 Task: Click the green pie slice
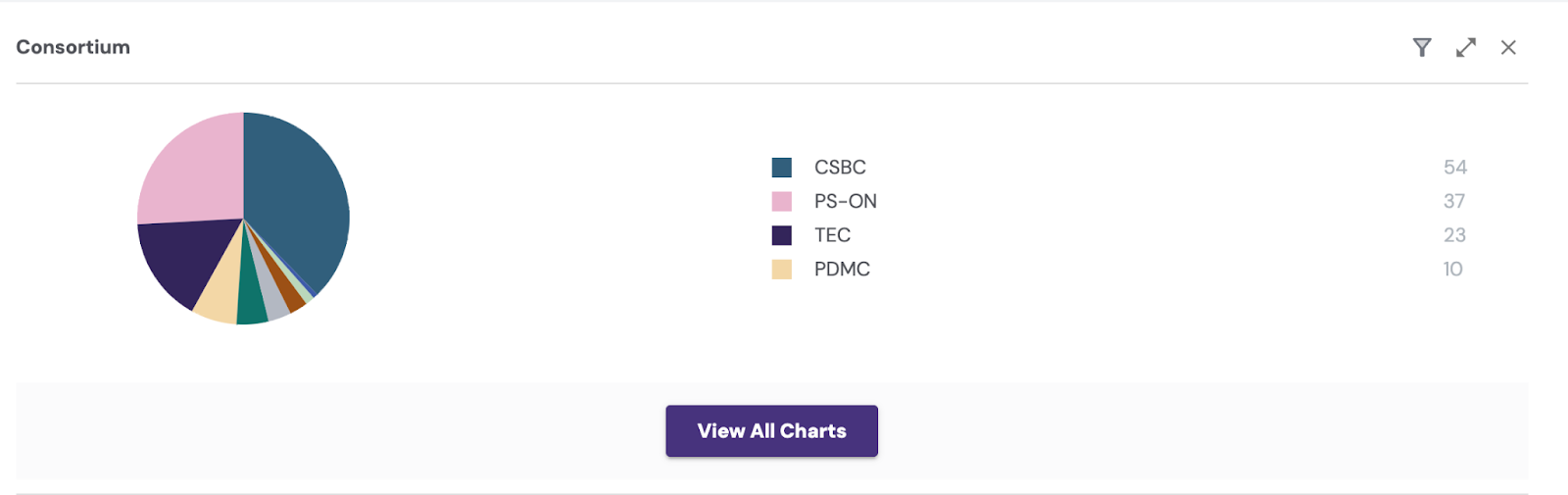[251, 306]
